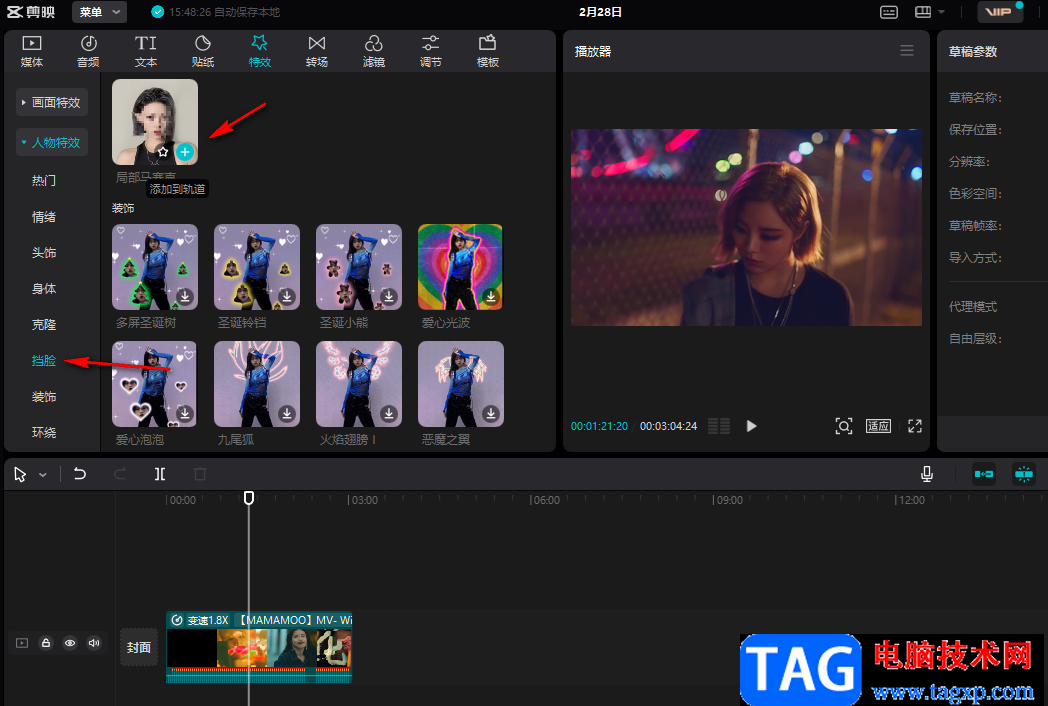This screenshot has width=1048, height=706.
Task: Open the 滤镜 filters tab
Action: 374,51
